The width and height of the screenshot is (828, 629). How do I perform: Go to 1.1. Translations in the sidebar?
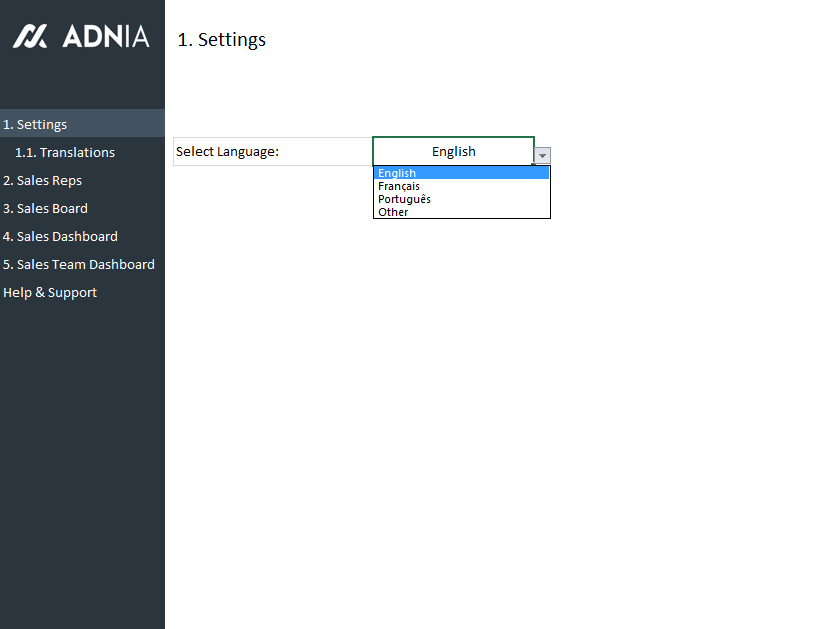pos(65,152)
